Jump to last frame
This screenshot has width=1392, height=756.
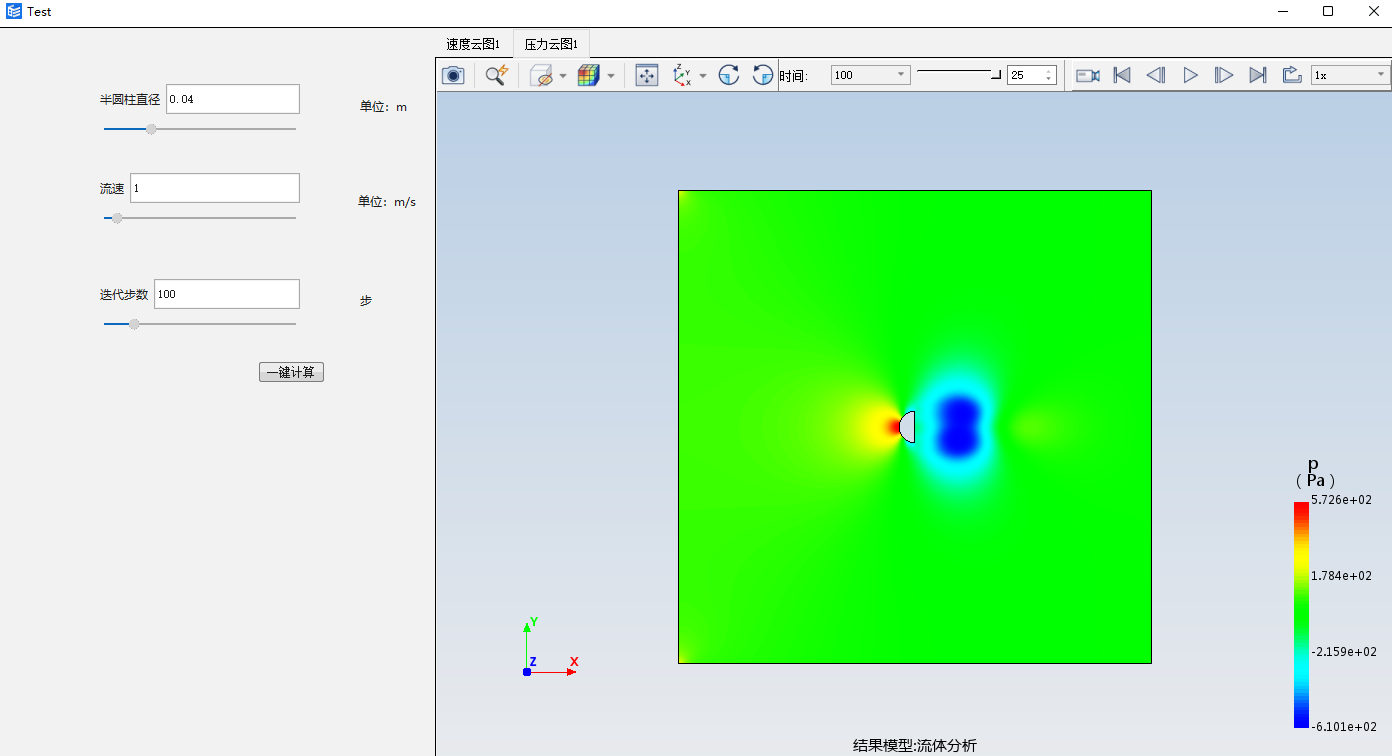click(x=1258, y=75)
